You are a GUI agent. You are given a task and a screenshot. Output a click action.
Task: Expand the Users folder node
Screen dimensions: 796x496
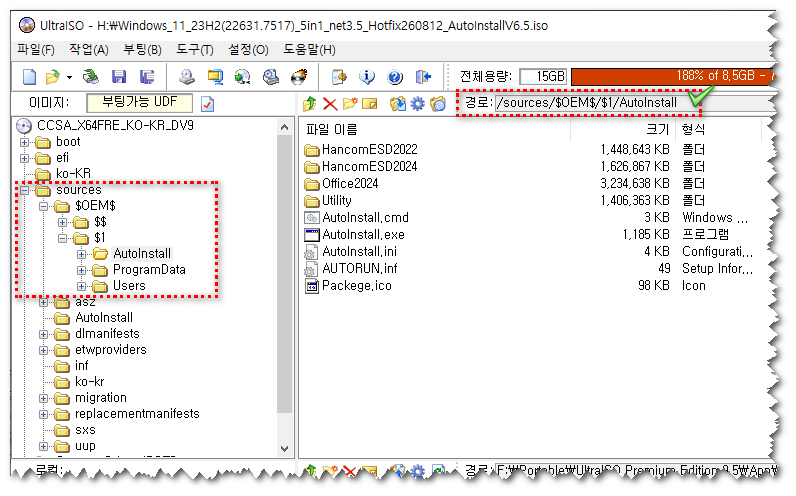[81, 286]
